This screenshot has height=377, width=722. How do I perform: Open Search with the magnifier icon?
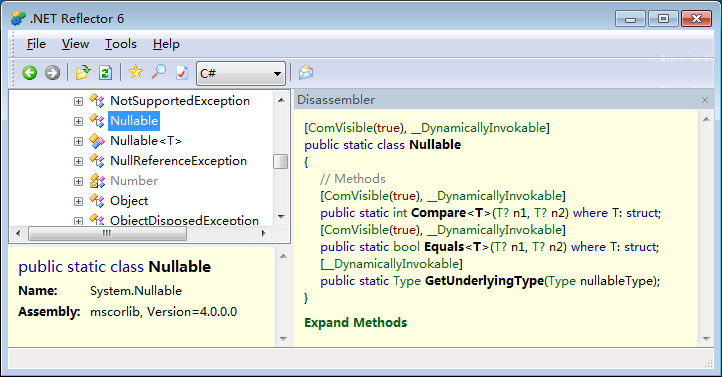[x=158, y=72]
